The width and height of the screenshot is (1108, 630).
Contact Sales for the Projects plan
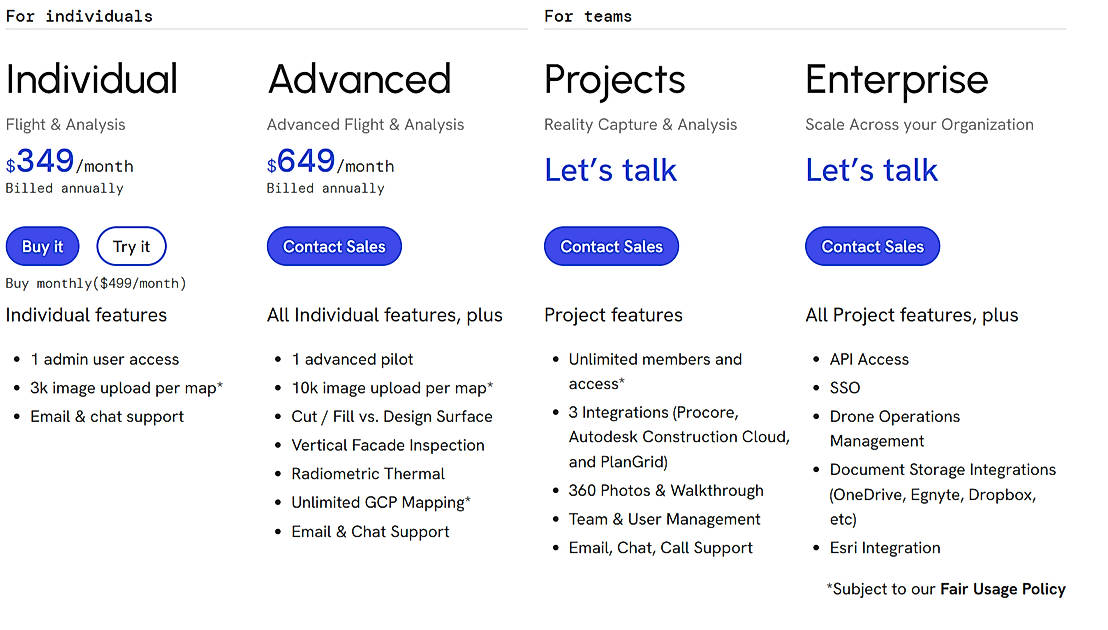click(611, 247)
